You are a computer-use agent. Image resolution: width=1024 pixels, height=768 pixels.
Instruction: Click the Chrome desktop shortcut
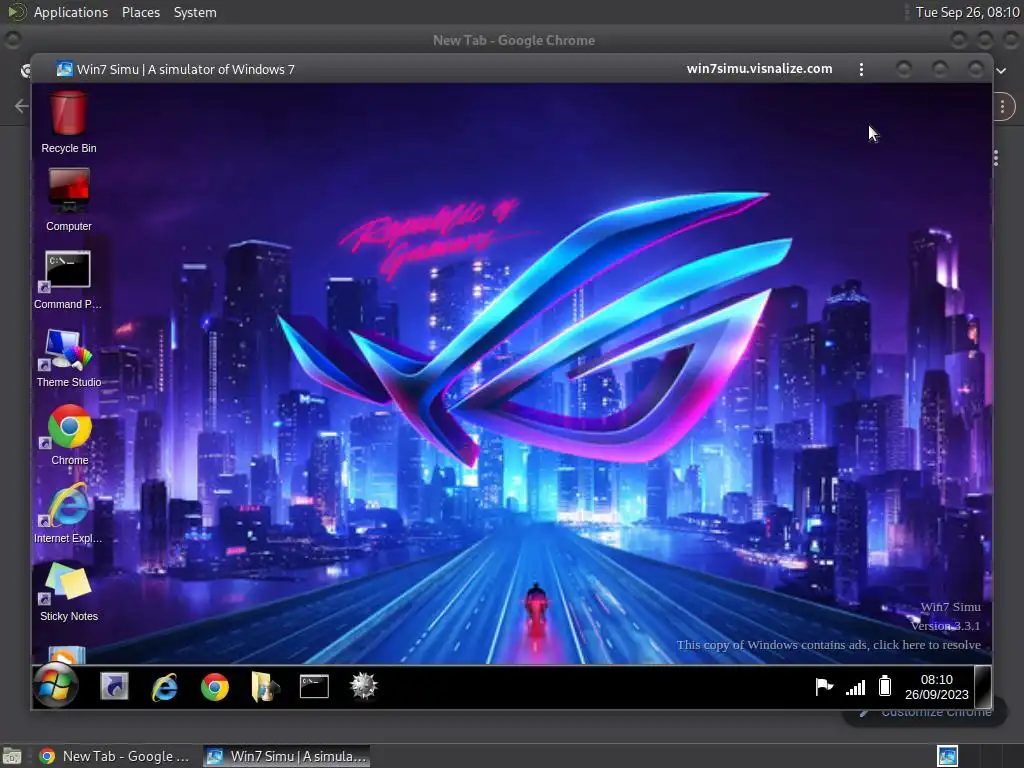(69, 435)
